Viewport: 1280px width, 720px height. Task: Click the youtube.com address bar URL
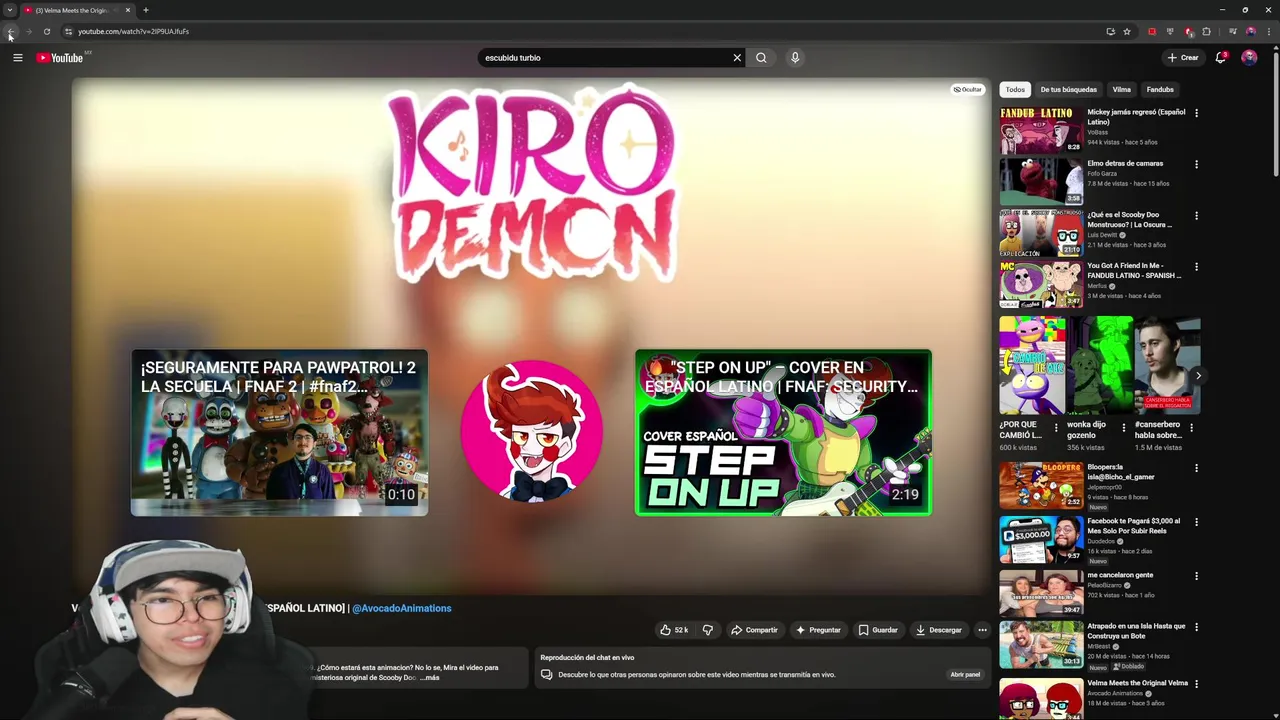(133, 31)
